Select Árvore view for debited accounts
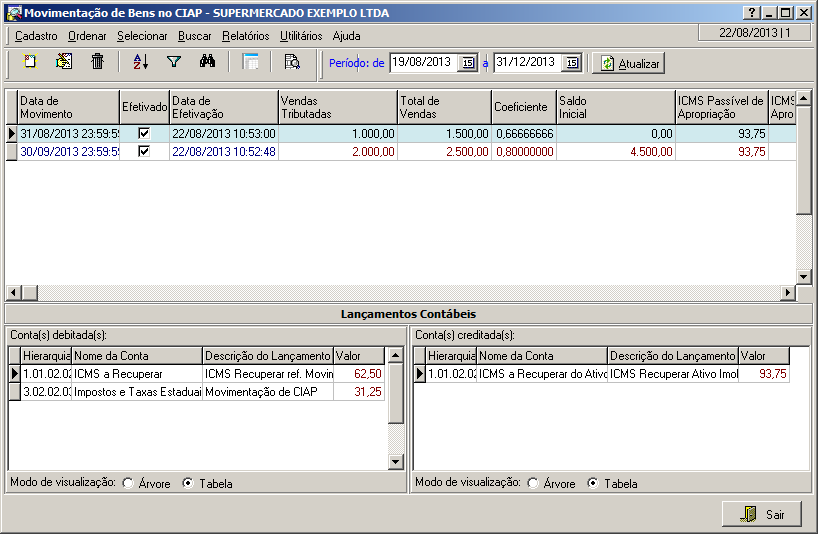 click(128, 484)
